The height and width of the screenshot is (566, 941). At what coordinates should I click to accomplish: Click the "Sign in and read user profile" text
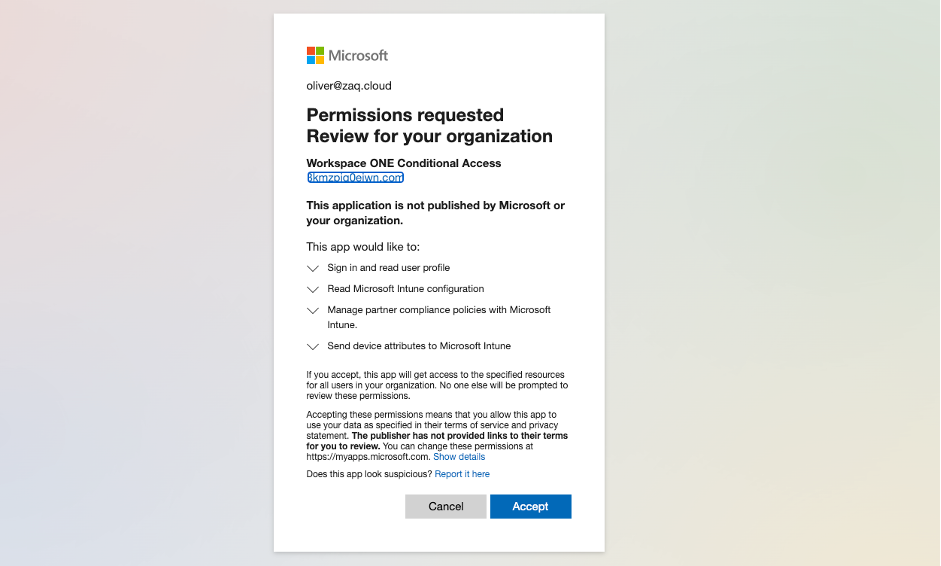click(x=388, y=268)
